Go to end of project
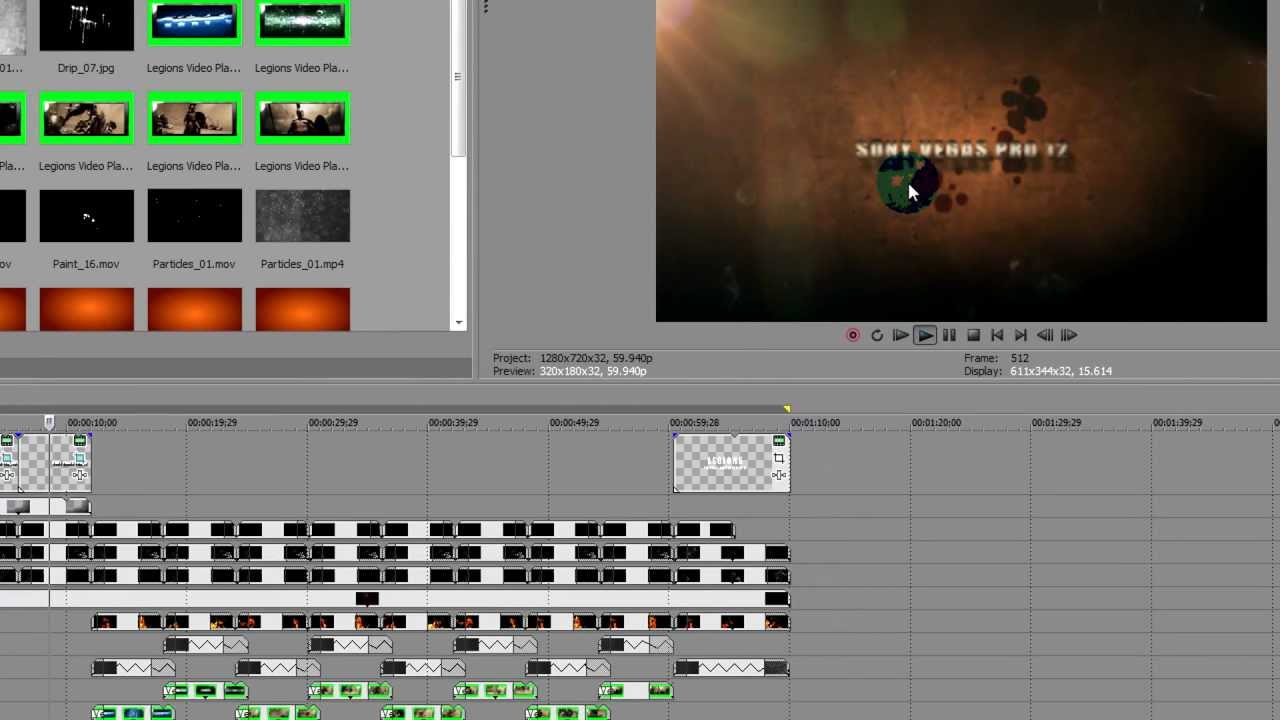The width and height of the screenshot is (1280, 720). 1021,336
